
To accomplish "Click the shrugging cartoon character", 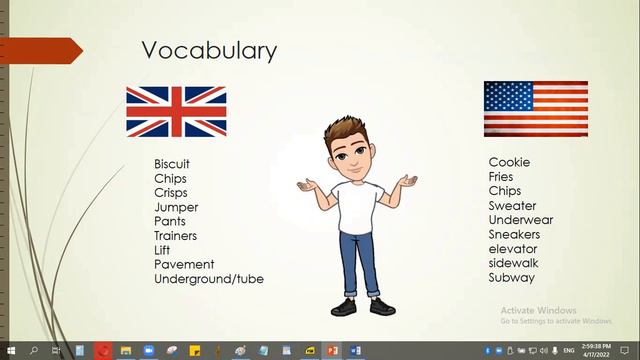I will 357,216.
